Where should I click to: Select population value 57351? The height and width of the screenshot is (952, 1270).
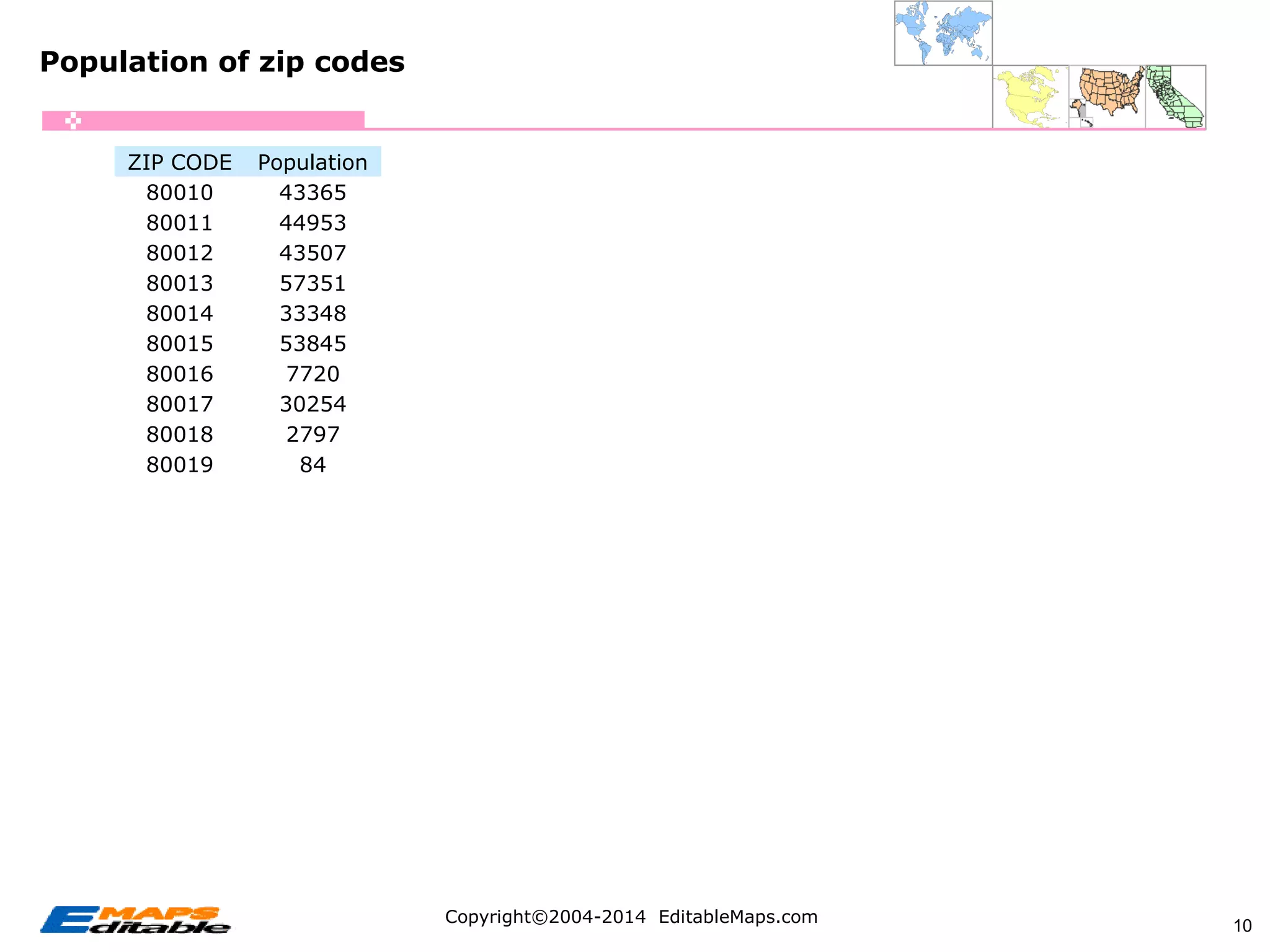(x=313, y=283)
